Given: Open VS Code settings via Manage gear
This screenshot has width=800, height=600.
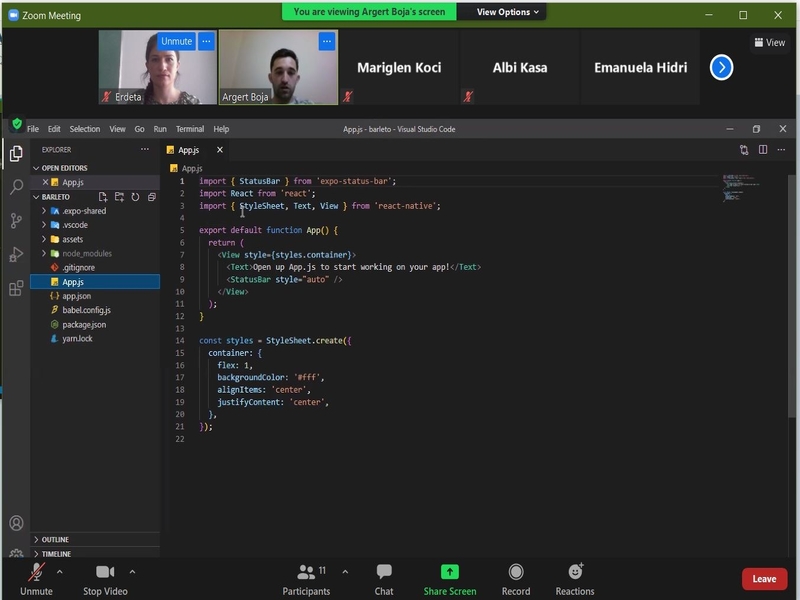Looking at the screenshot, I should coord(14,553).
